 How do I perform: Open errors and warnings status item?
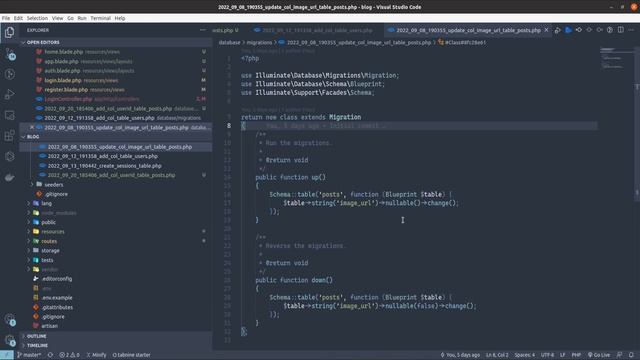coord(69,355)
